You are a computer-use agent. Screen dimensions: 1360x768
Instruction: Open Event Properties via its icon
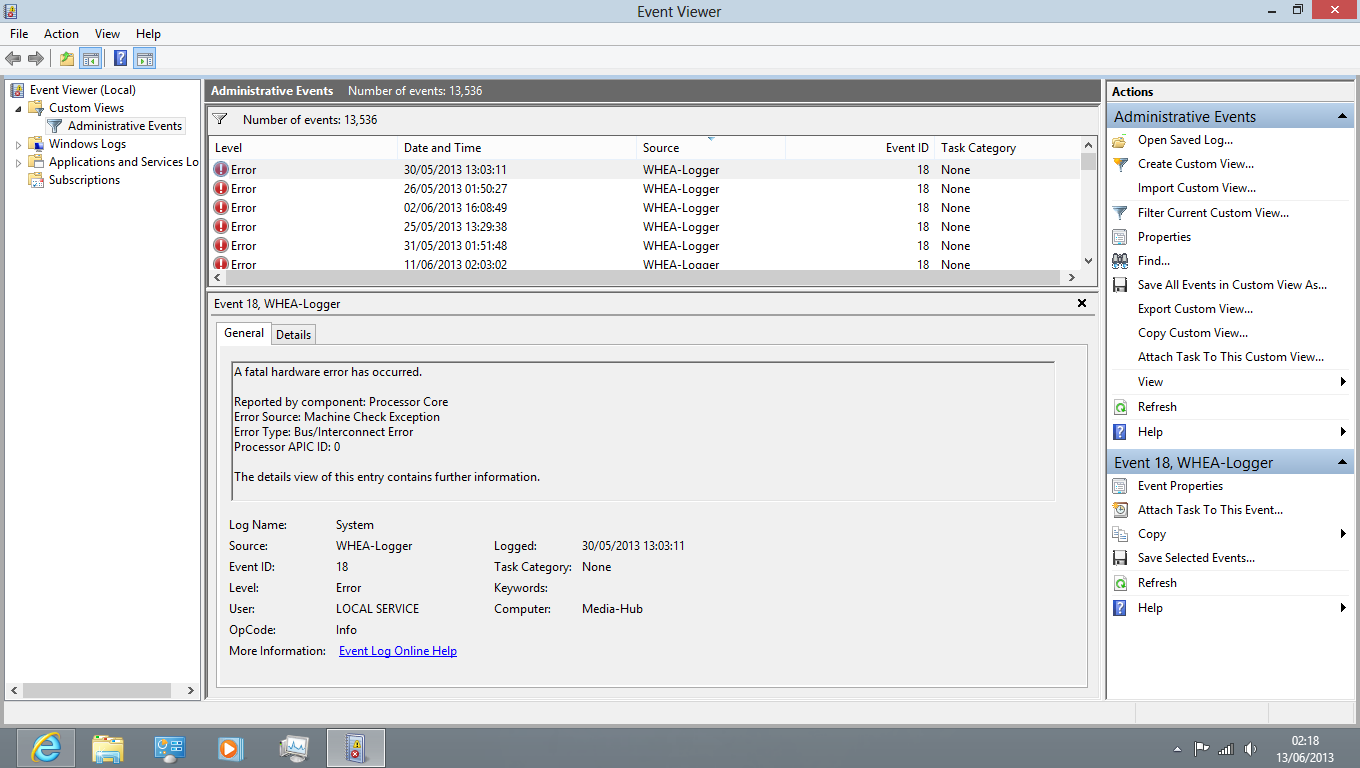tap(1120, 485)
